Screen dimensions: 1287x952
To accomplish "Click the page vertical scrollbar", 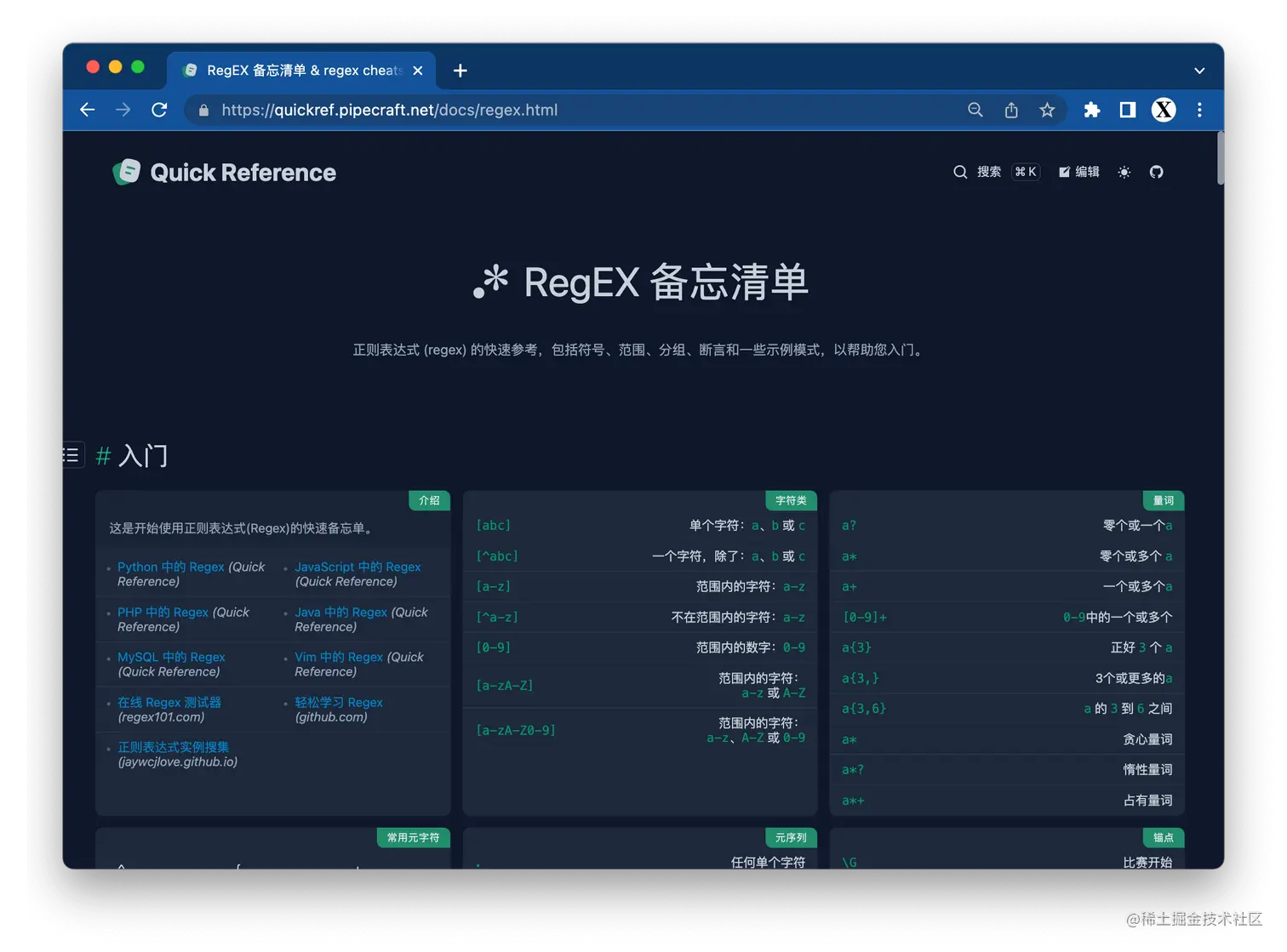I will coord(1221,159).
